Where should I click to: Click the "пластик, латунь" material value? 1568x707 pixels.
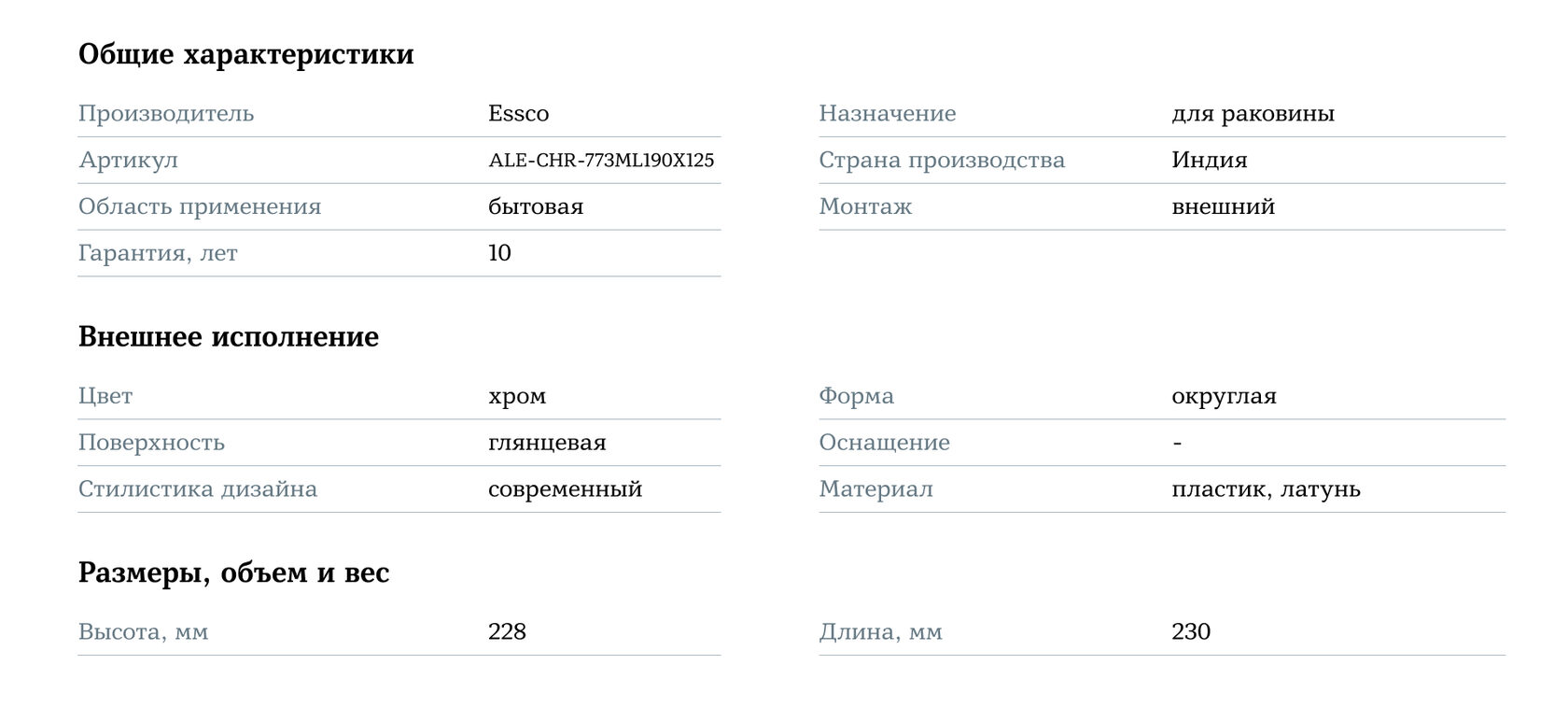click(1266, 489)
